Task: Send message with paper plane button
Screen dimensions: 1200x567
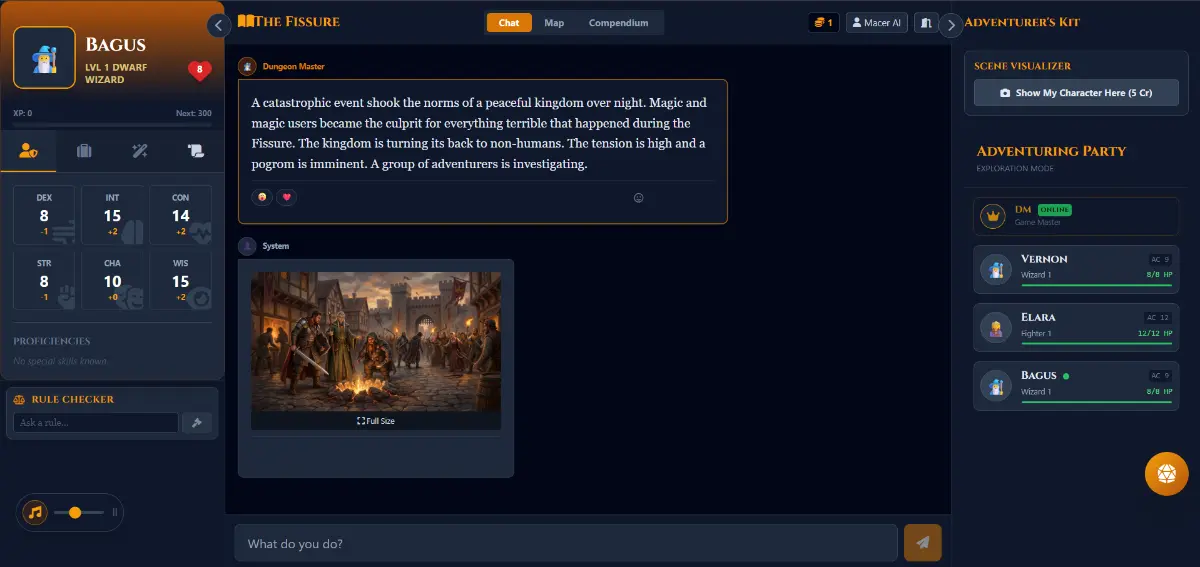Action: click(923, 543)
